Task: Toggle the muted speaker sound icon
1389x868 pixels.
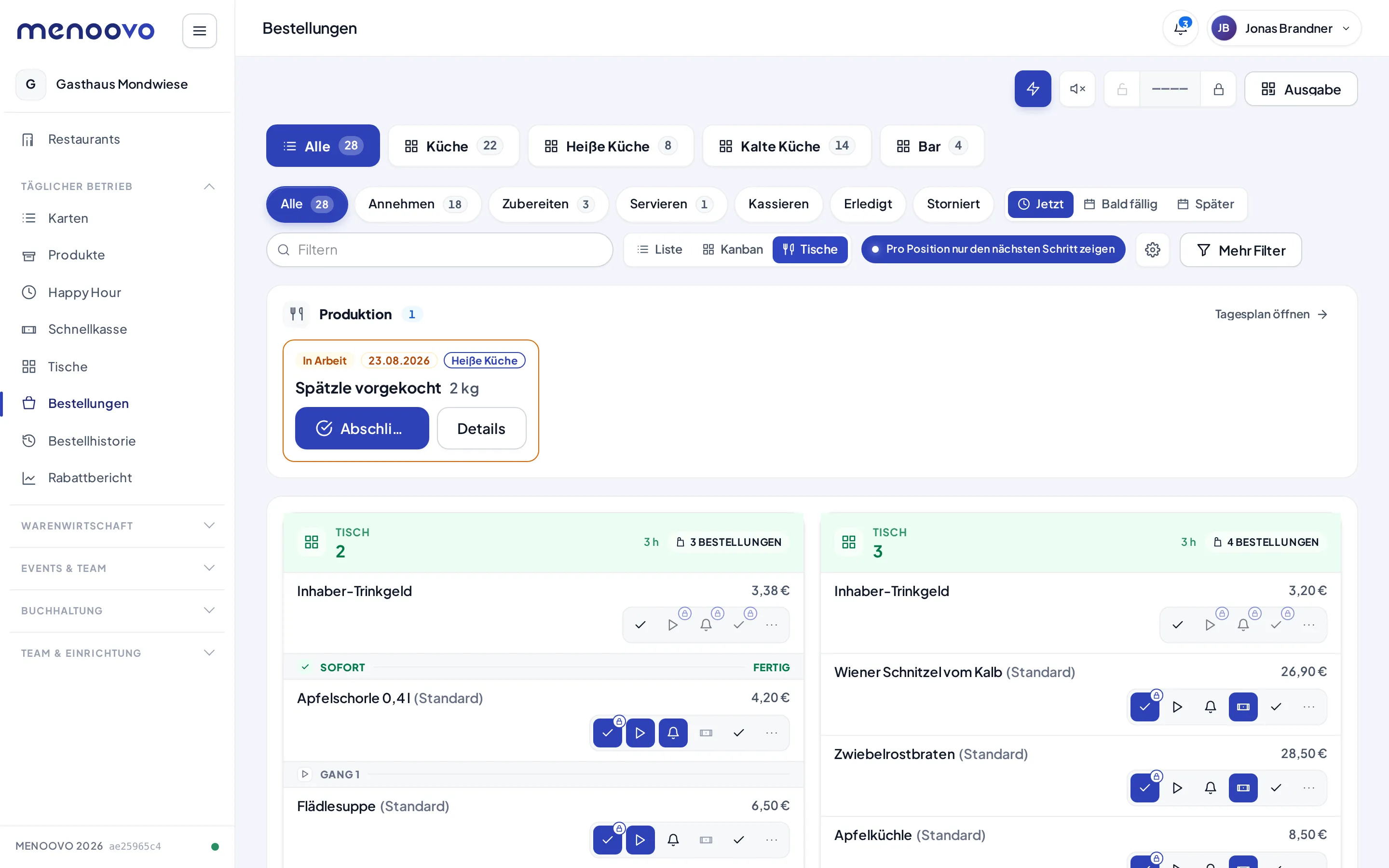Action: (1077, 89)
